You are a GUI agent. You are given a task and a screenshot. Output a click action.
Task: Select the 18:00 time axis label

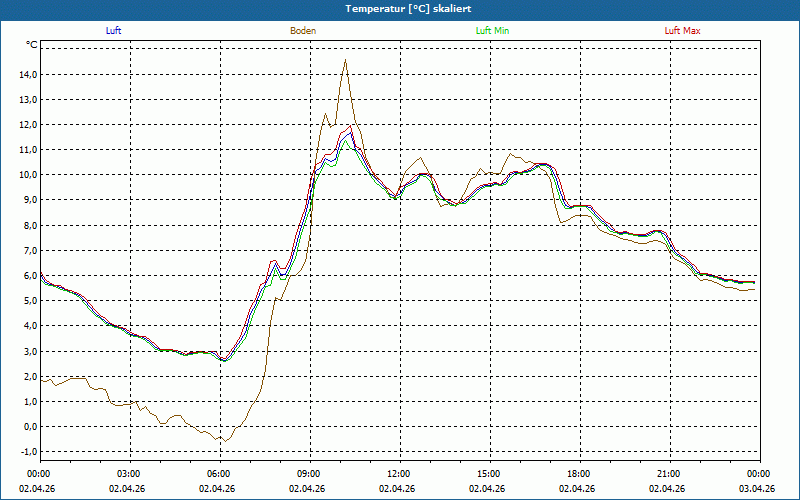coord(579,473)
